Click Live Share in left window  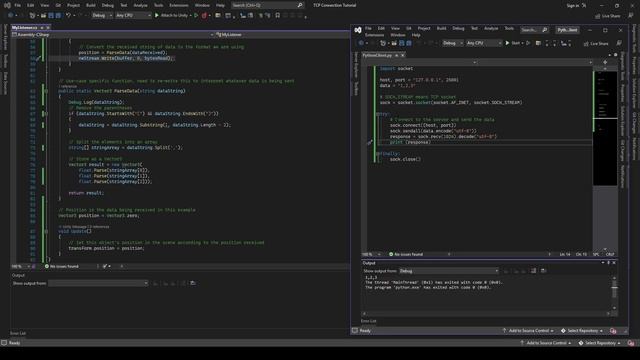[608, 16]
